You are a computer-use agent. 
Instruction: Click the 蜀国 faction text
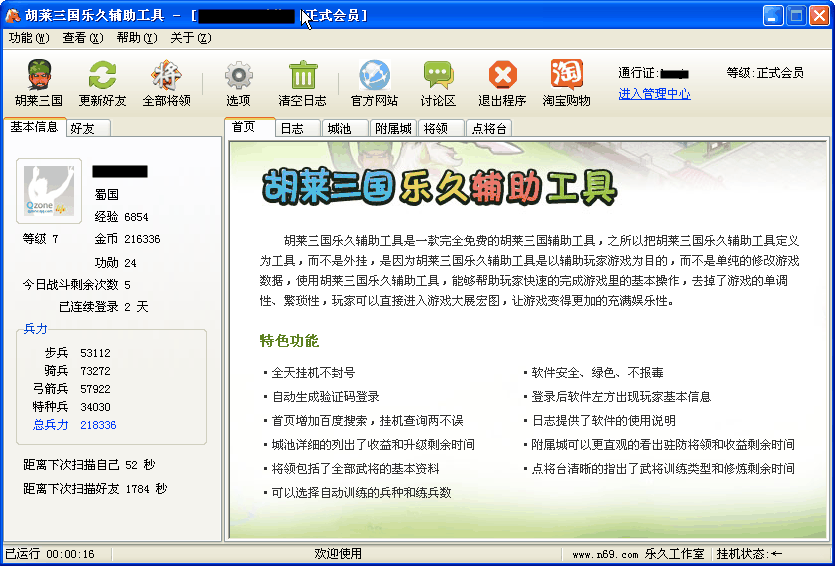(107, 194)
